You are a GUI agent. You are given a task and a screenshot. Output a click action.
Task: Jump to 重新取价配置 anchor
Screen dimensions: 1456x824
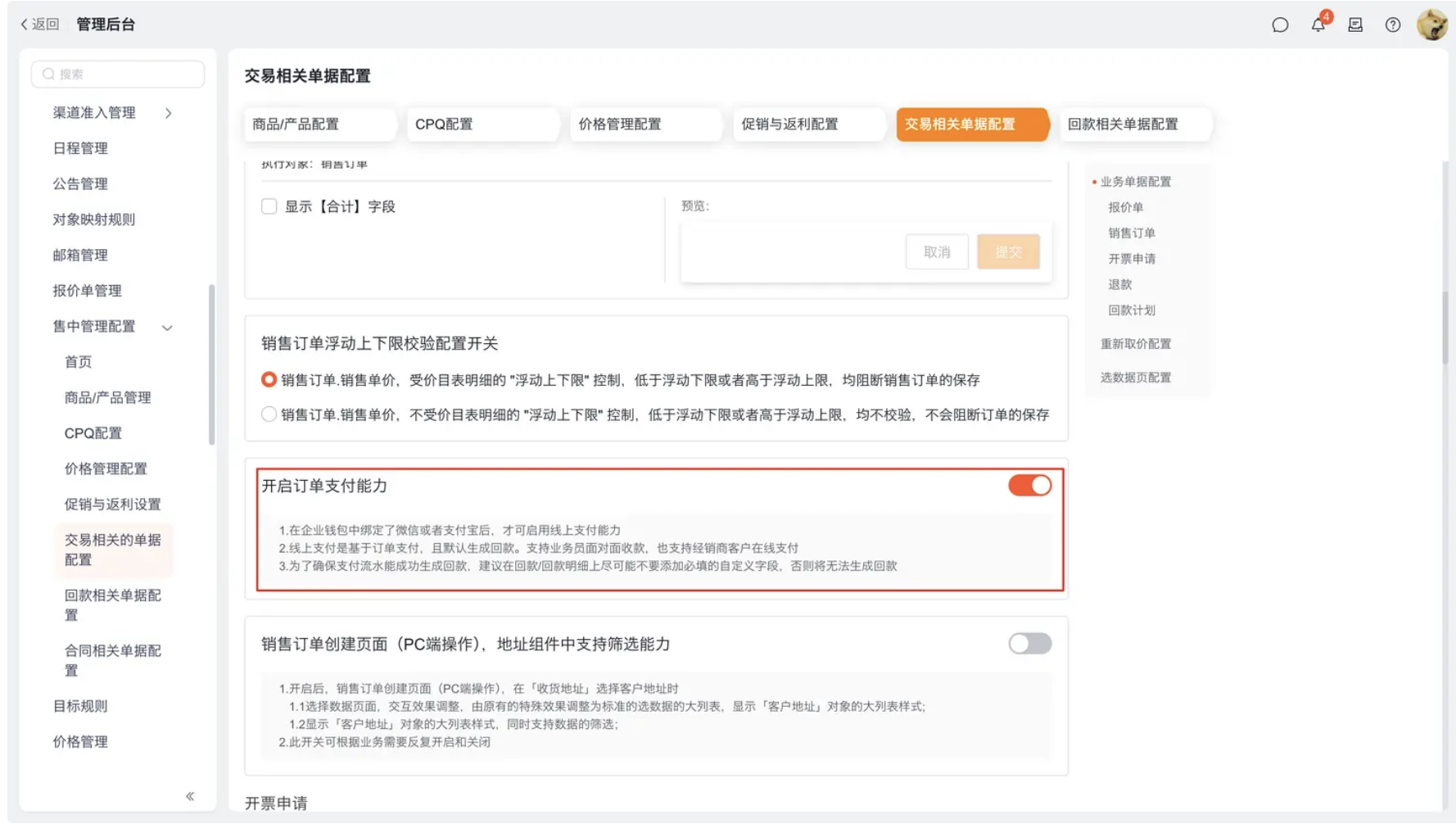(1135, 344)
